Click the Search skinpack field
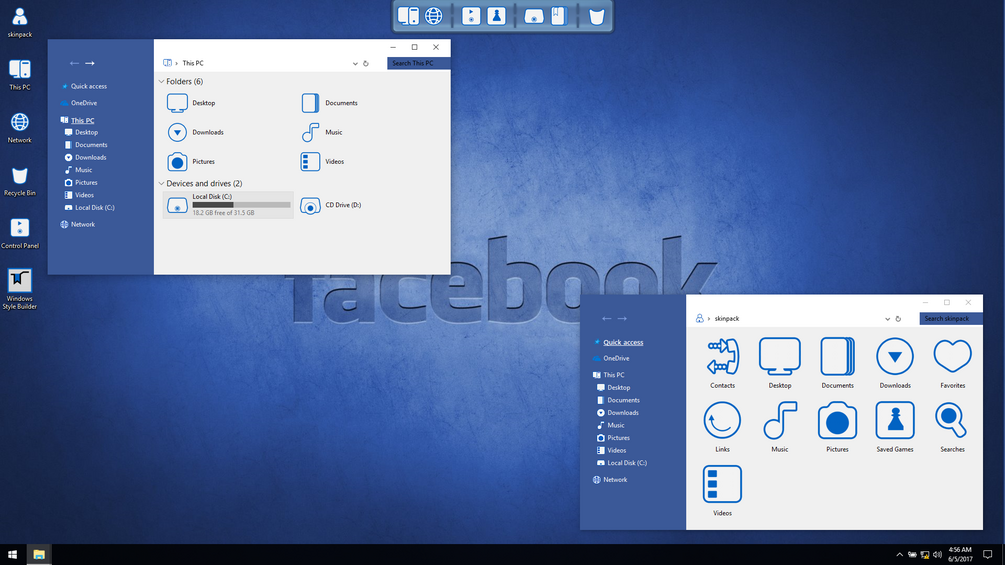 coord(951,318)
